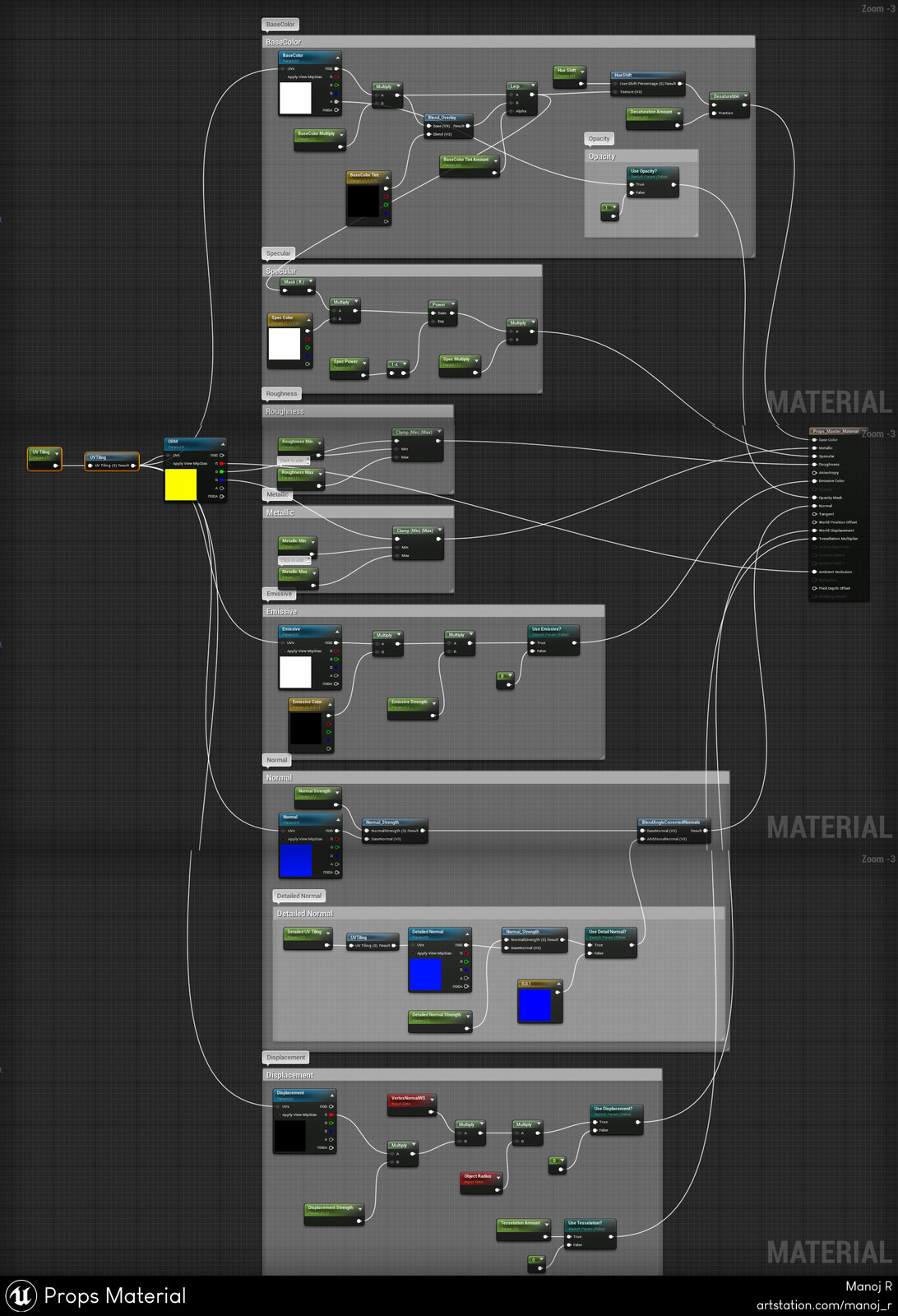Click the blue 0,0,1 constant color preview
The image size is (898, 1316).
point(535,1005)
